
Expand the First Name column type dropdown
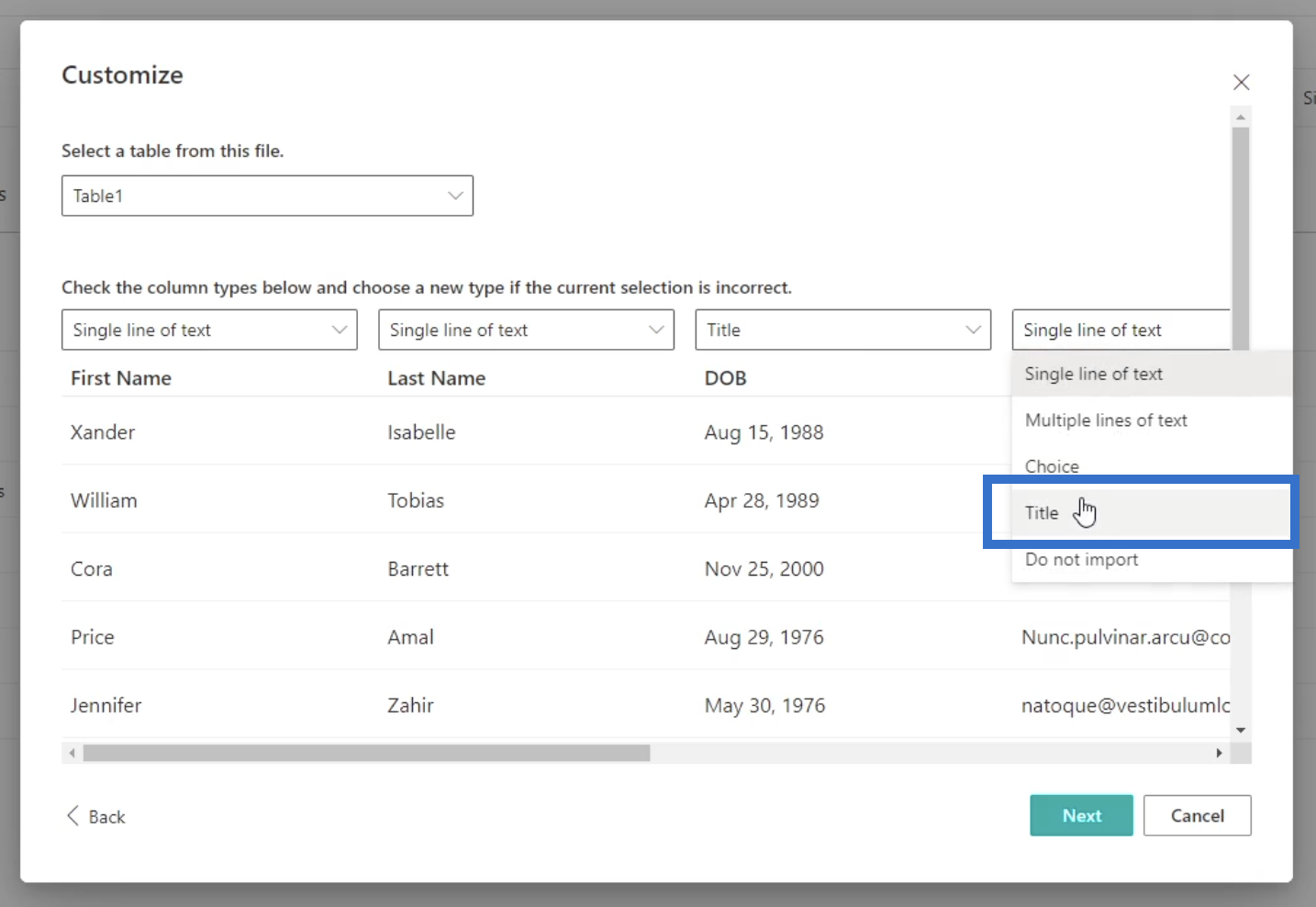[x=209, y=330]
